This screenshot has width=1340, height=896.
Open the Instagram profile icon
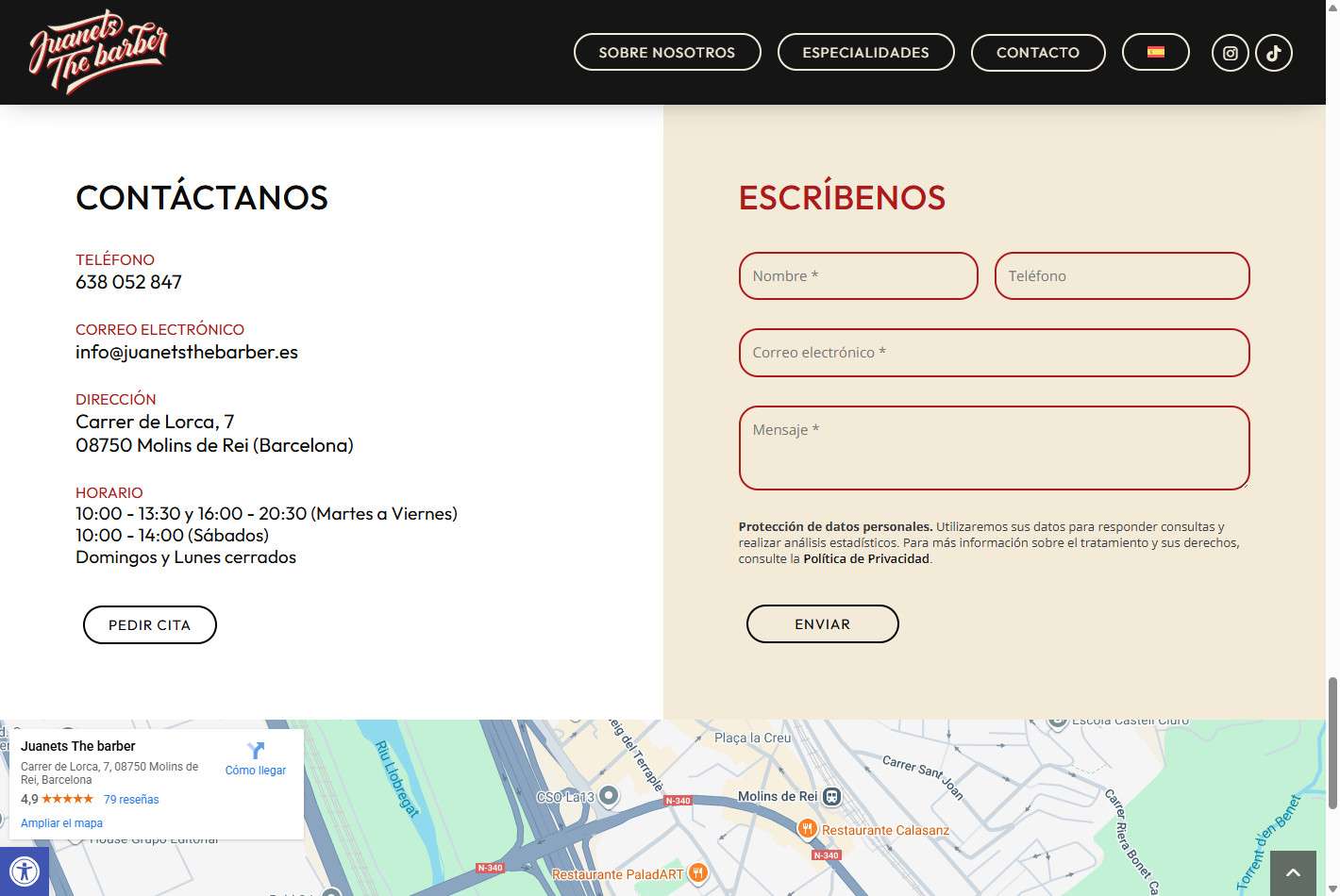1230,53
